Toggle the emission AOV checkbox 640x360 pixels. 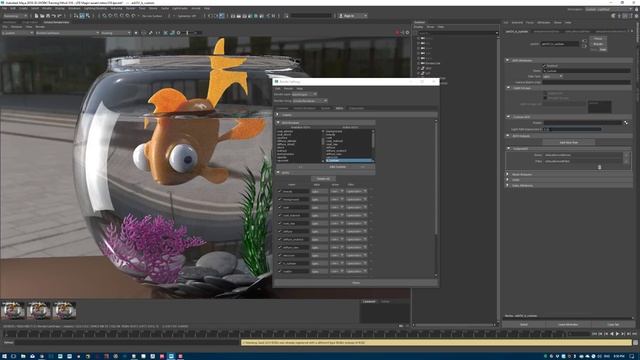(280, 255)
